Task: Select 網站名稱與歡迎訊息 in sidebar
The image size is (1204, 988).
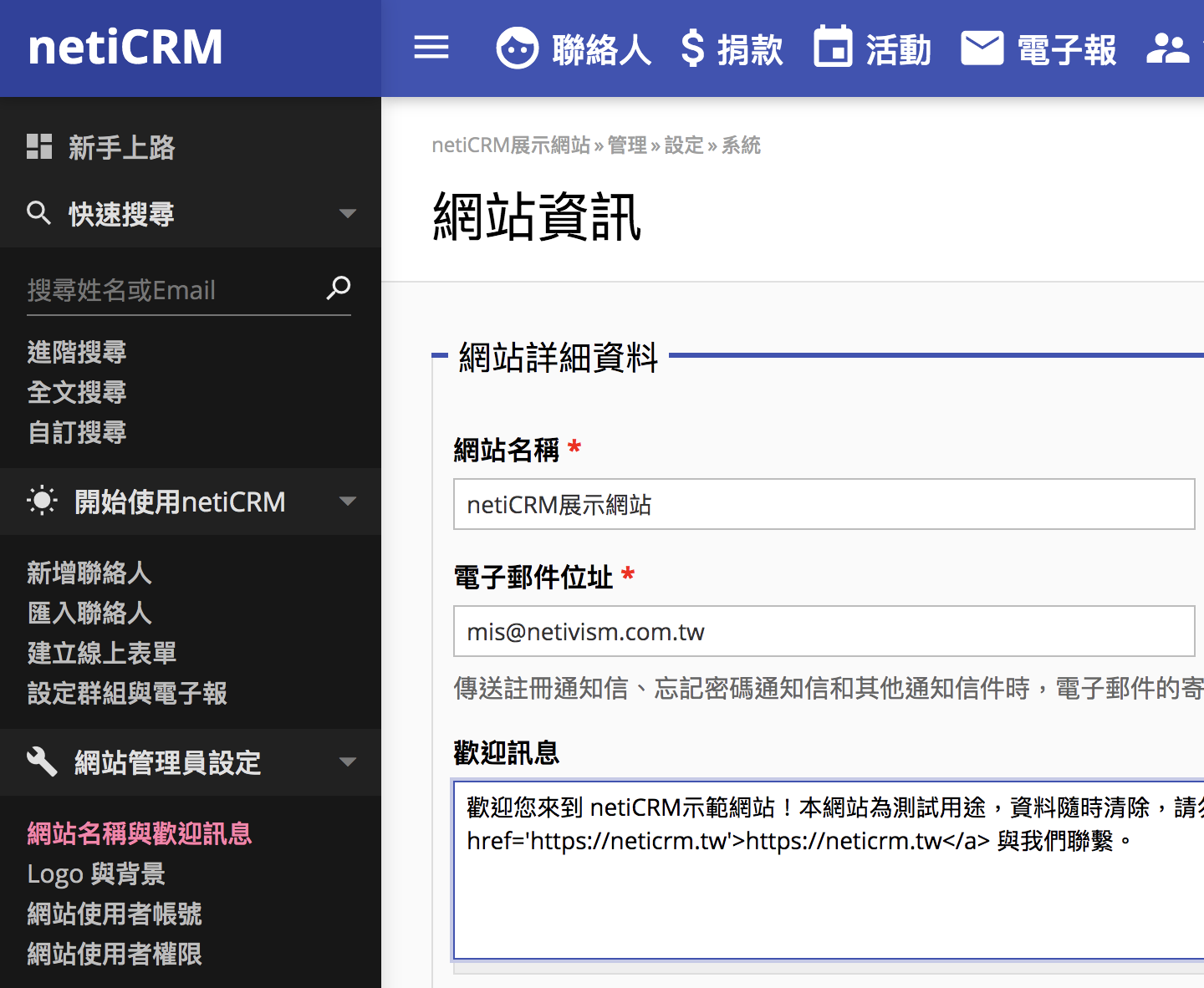Action: click(x=139, y=833)
